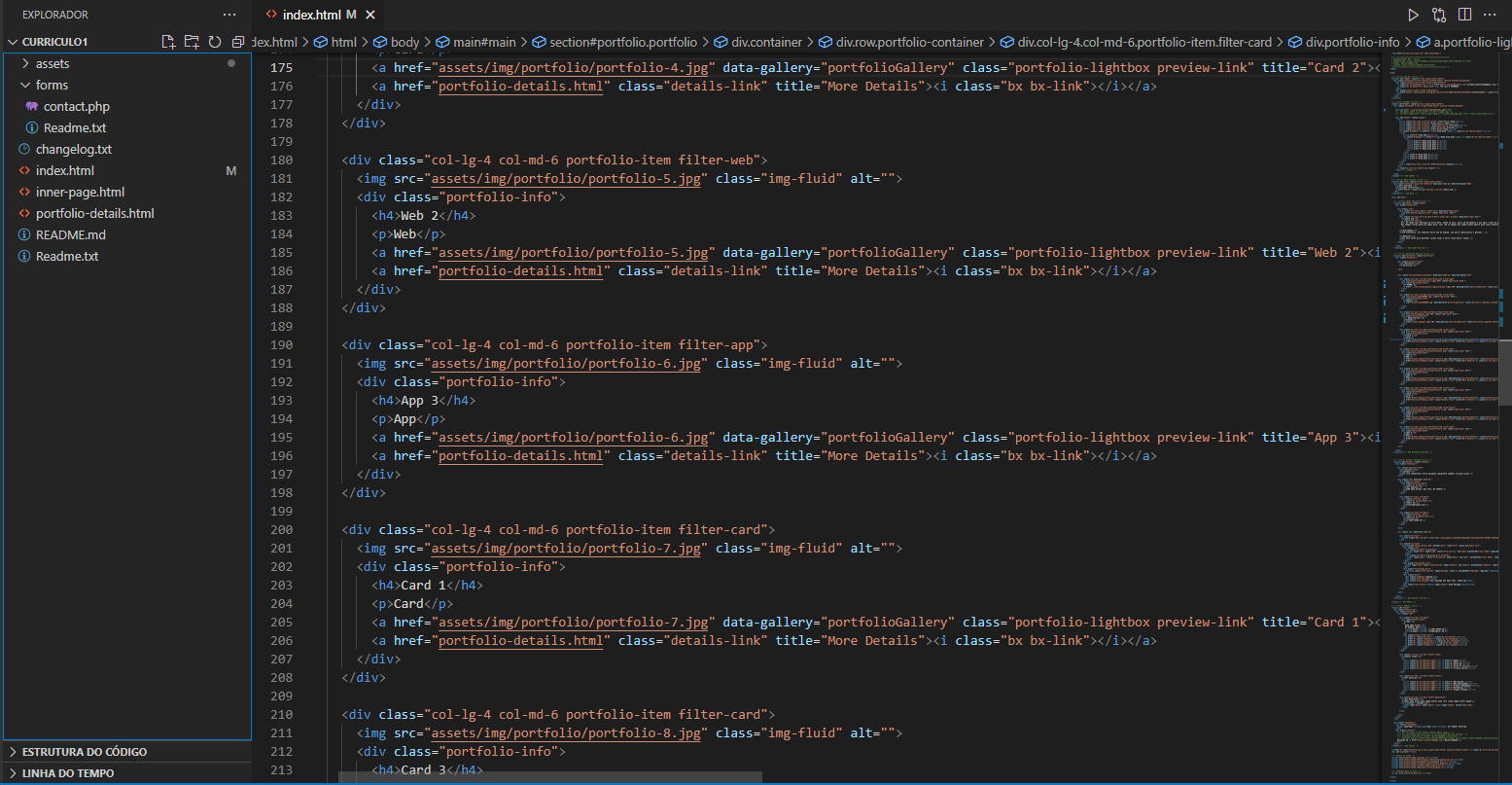The width and height of the screenshot is (1512, 785).
Task: Click section#portfolio.portfolio in the breadcrumb
Action: 622,42
